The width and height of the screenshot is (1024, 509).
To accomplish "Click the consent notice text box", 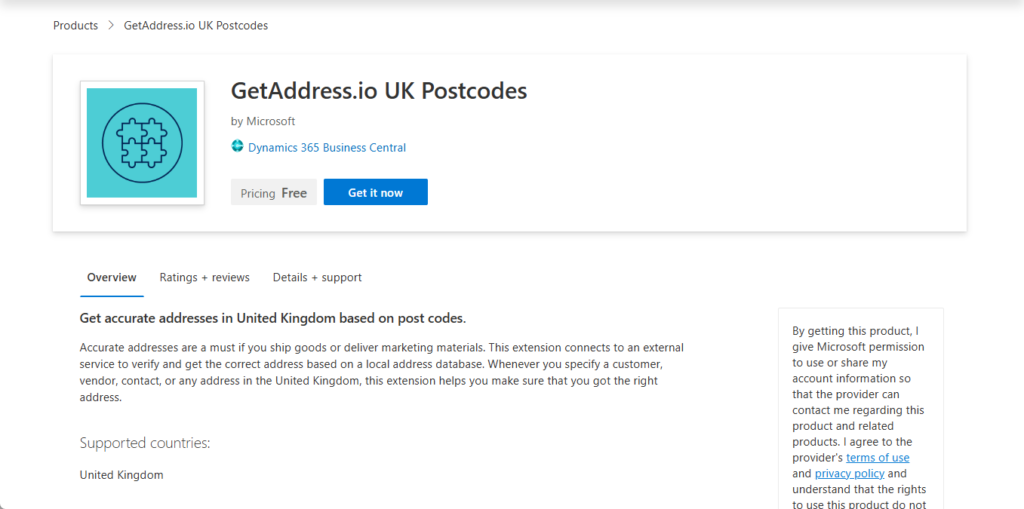I will pos(860,410).
